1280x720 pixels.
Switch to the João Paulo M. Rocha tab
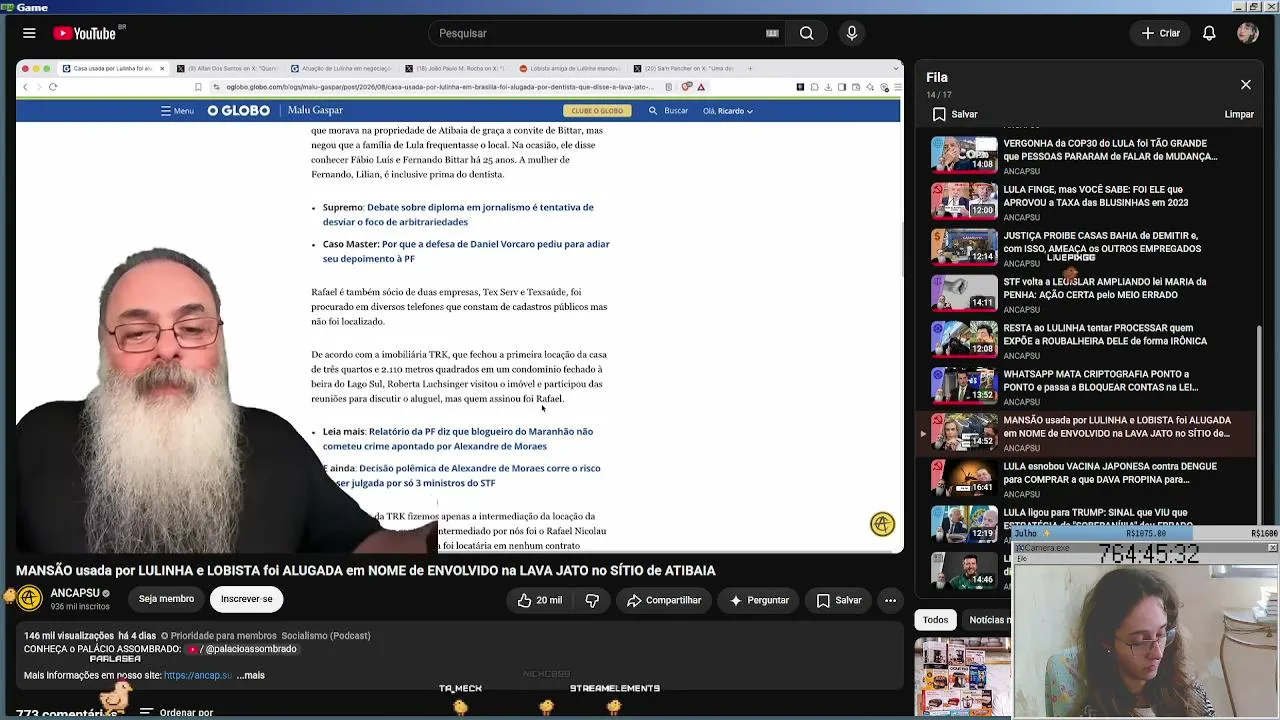pos(457,69)
